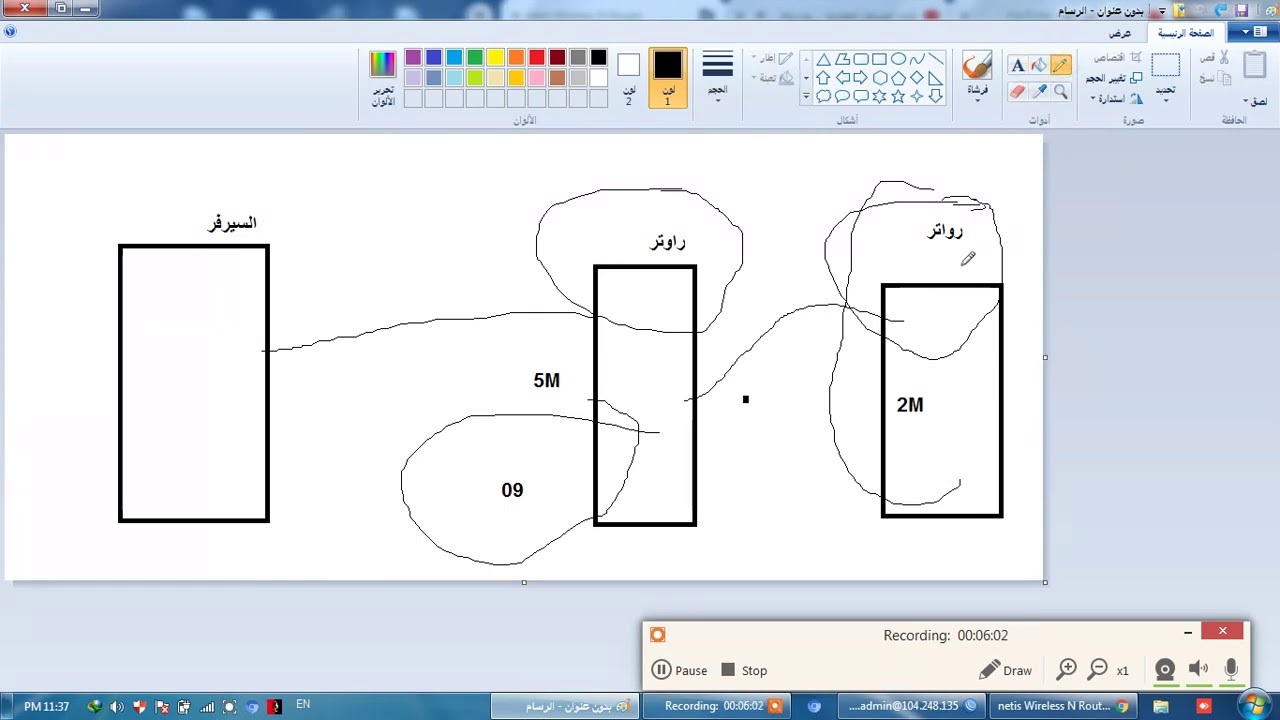The width and height of the screenshot is (1280, 720).
Task: Click the taskbar clock 11:37 PM
Action: 47,706
